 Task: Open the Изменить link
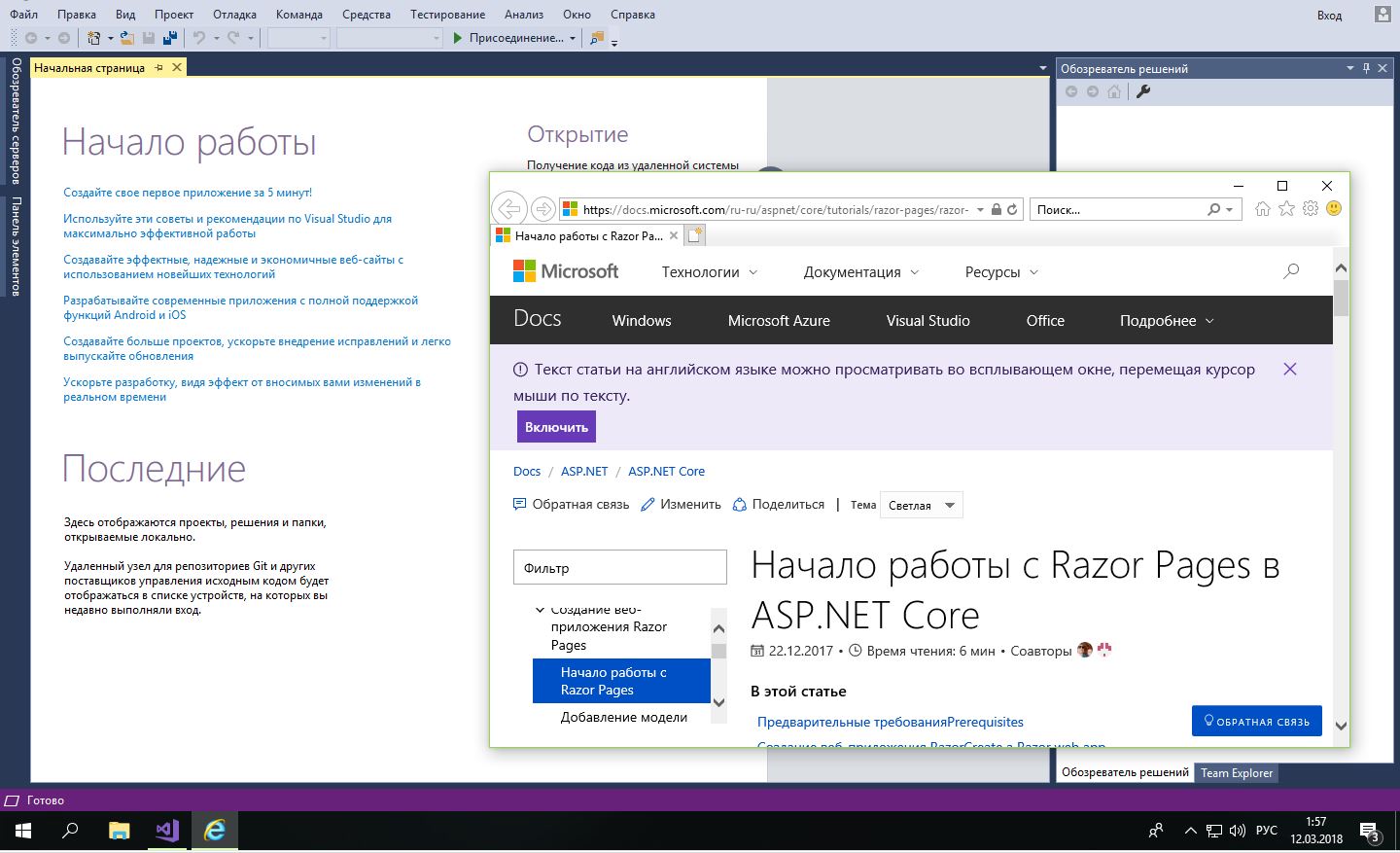pos(681,504)
